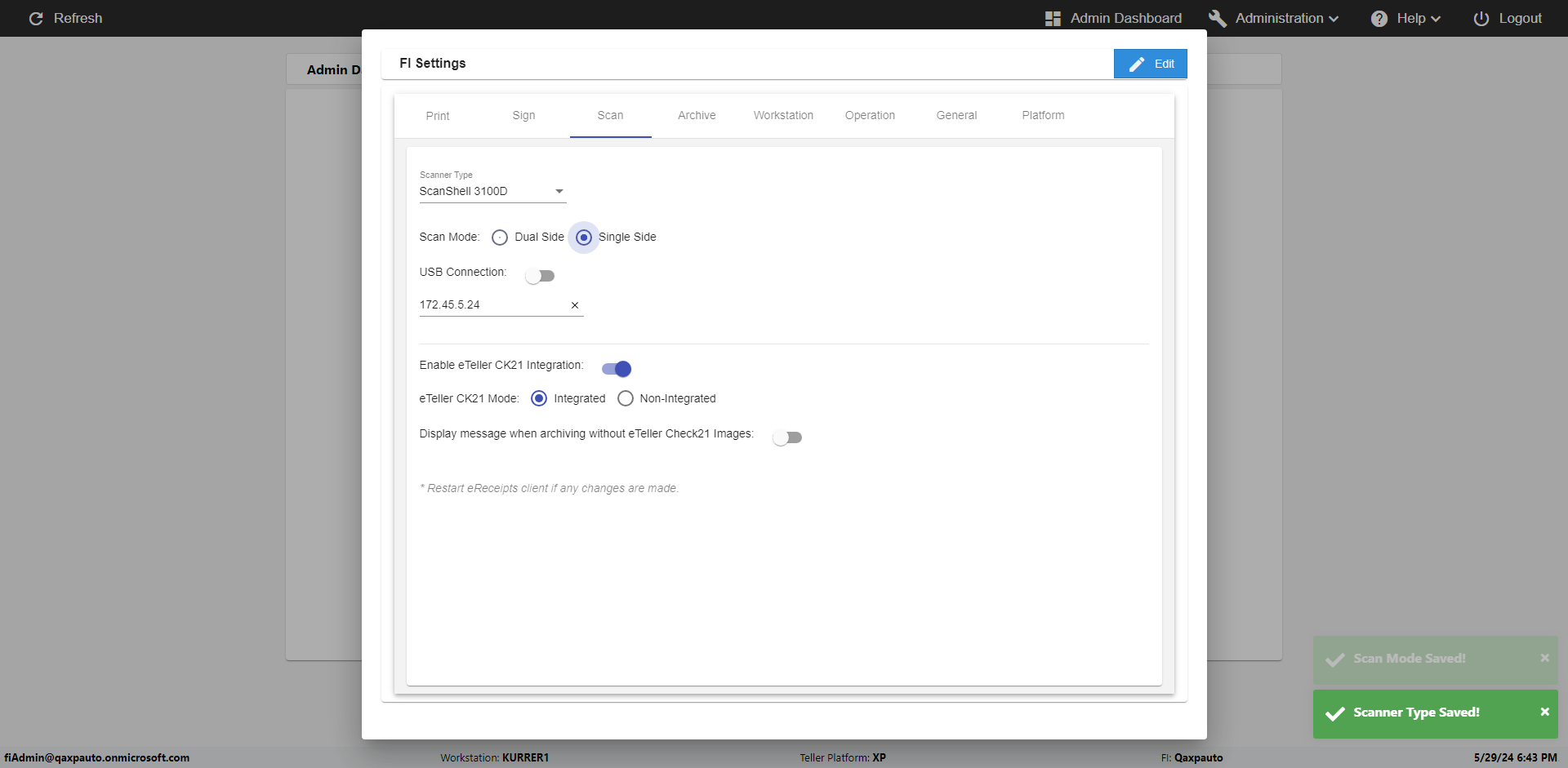
Task: Switch to the Sign tab
Action: pyautogui.click(x=524, y=116)
